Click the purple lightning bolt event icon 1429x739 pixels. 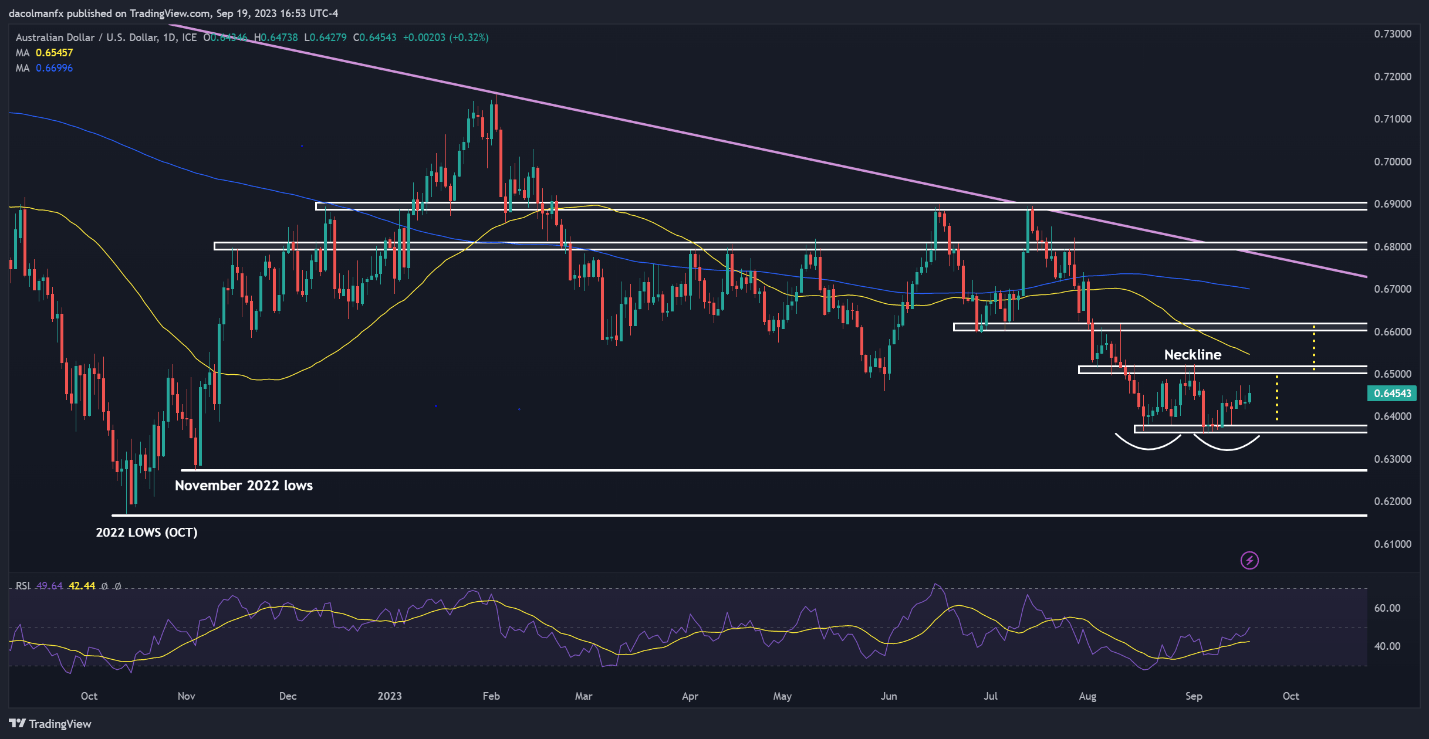click(x=1249, y=560)
